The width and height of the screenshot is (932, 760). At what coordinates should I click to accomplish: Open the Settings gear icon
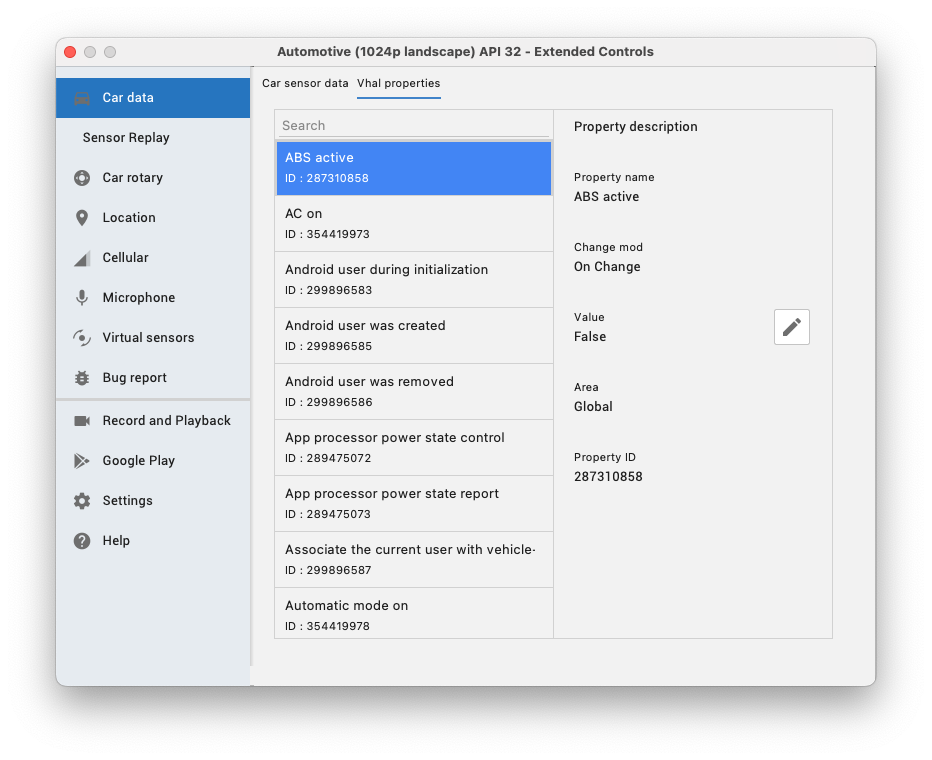[82, 501]
